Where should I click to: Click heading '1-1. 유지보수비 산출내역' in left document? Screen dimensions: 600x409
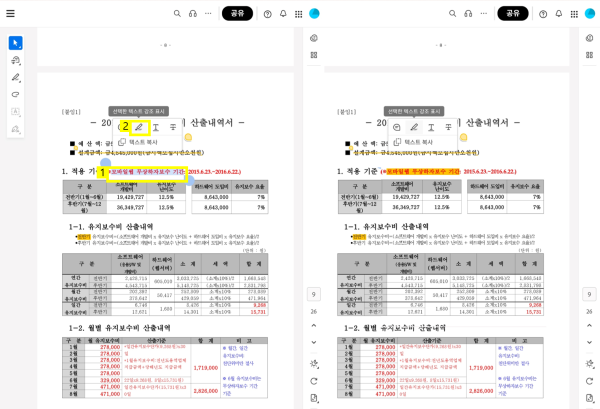click(x=111, y=227)
